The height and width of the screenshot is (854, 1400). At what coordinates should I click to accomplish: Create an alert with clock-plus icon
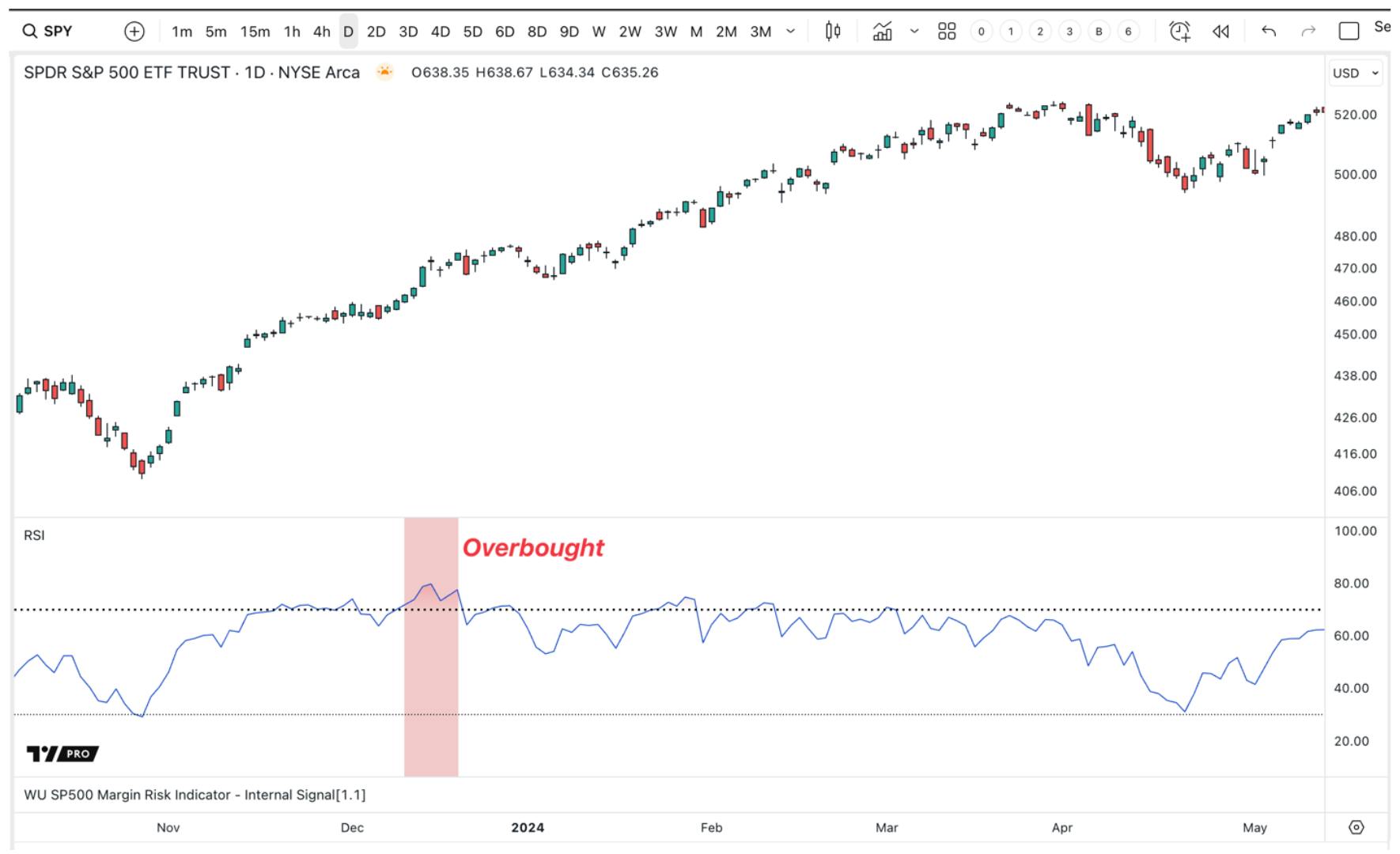(1179, 32)
